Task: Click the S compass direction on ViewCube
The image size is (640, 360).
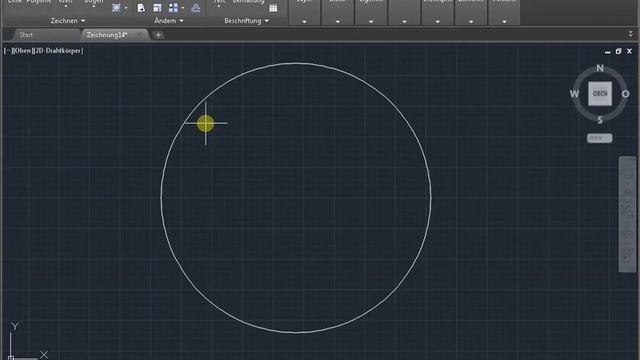Action: click(x=600, y=120)
